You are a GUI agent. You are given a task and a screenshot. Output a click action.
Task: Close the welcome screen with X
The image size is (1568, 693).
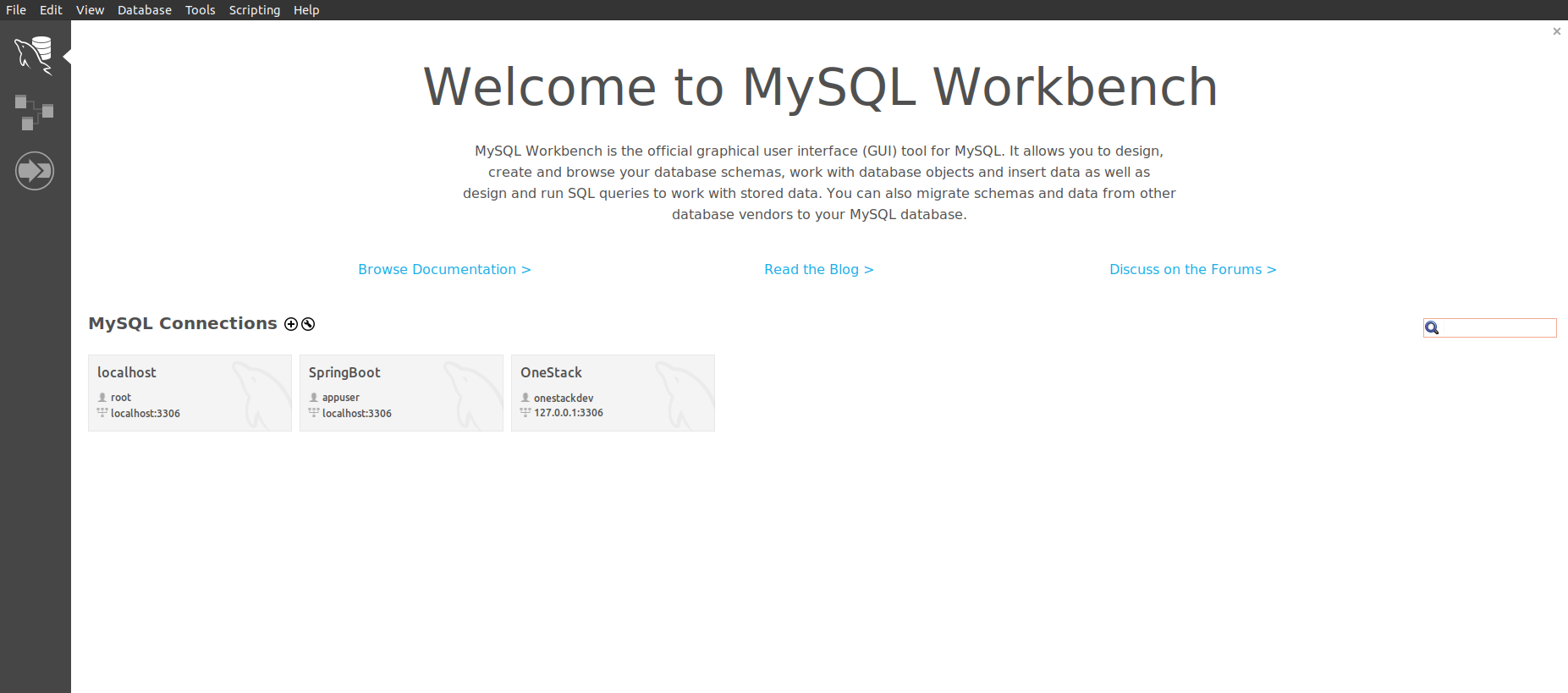1556,31
